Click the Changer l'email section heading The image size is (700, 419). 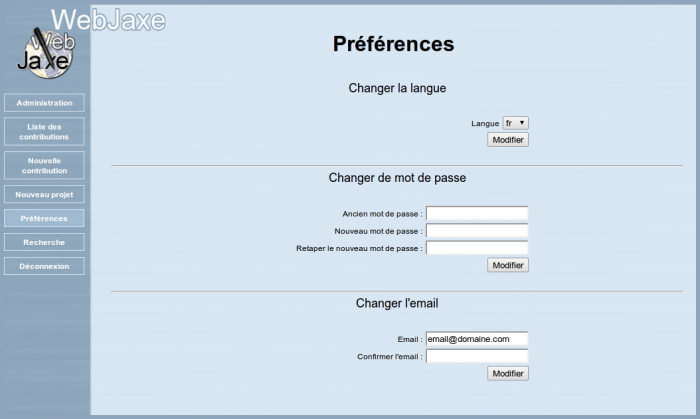[397, 303]
